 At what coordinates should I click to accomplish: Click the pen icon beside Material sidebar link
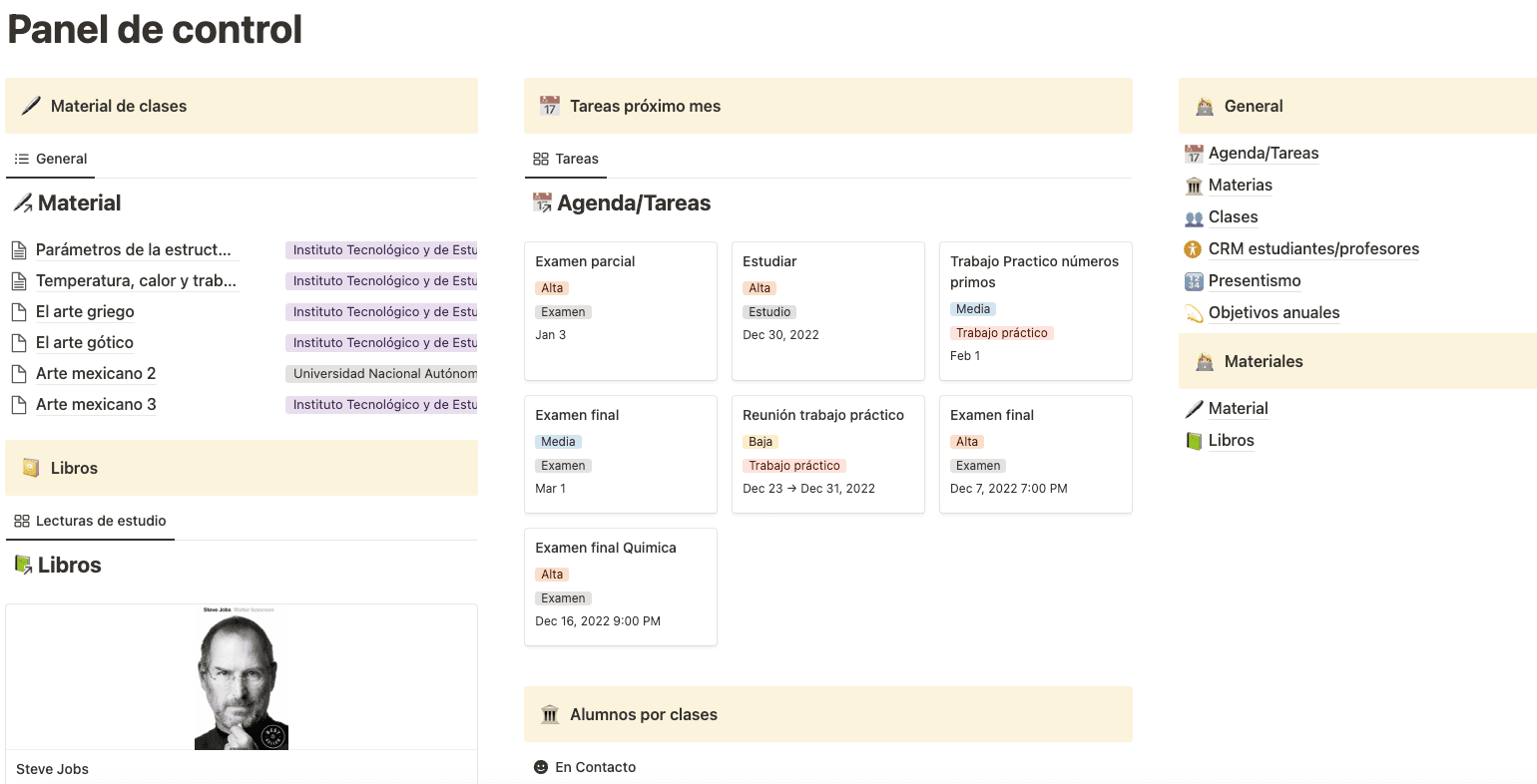click(1194, 409)
